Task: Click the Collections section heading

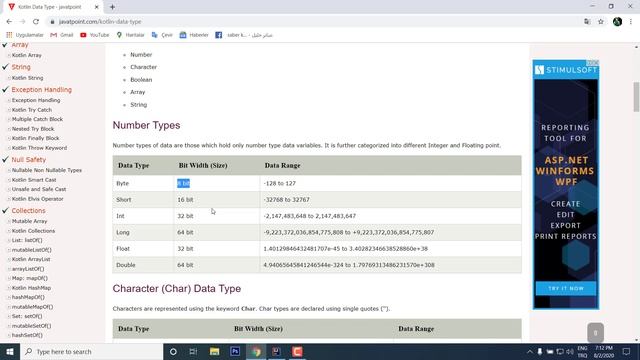Action: pos(28,211)
